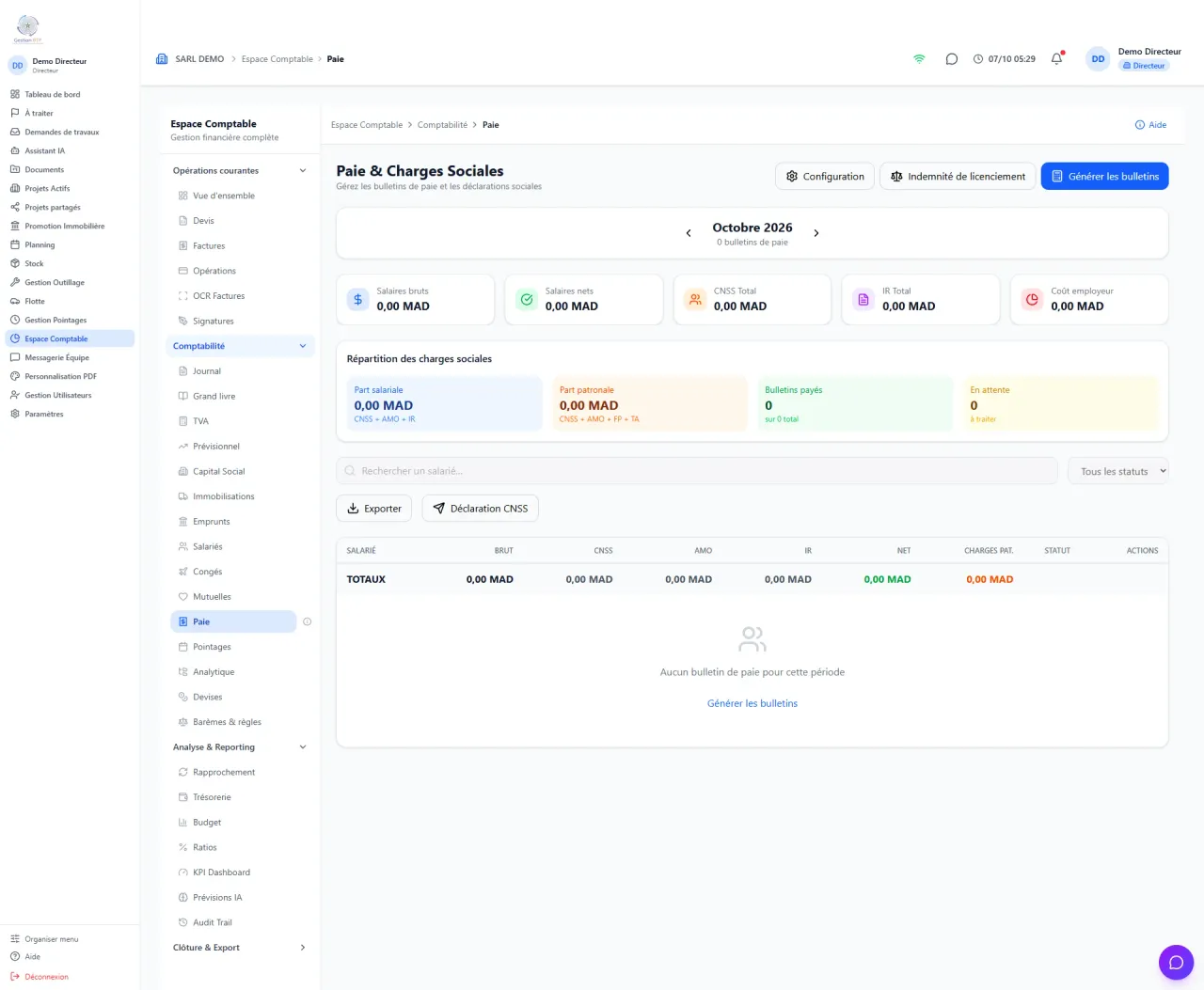The height and width of the screenshot is (990, 1204).
Task: Click the Exporter button
Action: point(373,509)
